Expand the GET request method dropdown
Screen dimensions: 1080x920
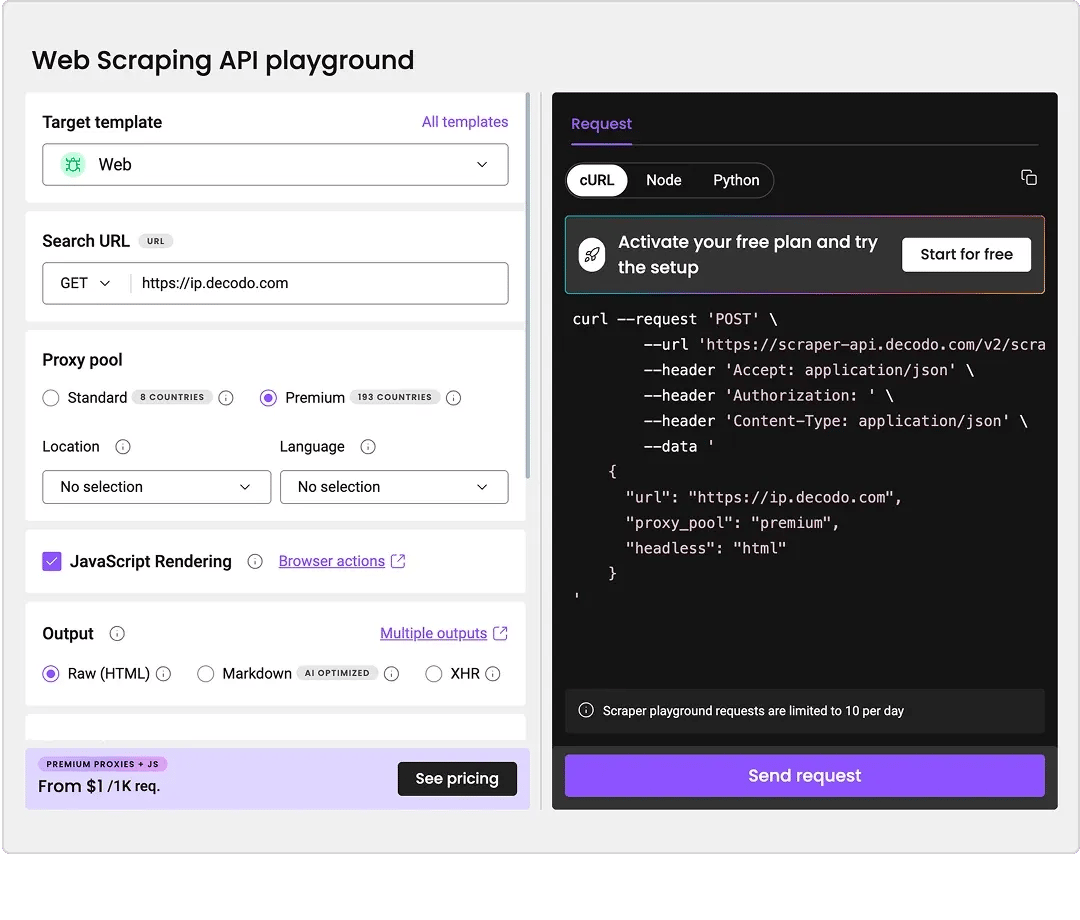point(85,284)
